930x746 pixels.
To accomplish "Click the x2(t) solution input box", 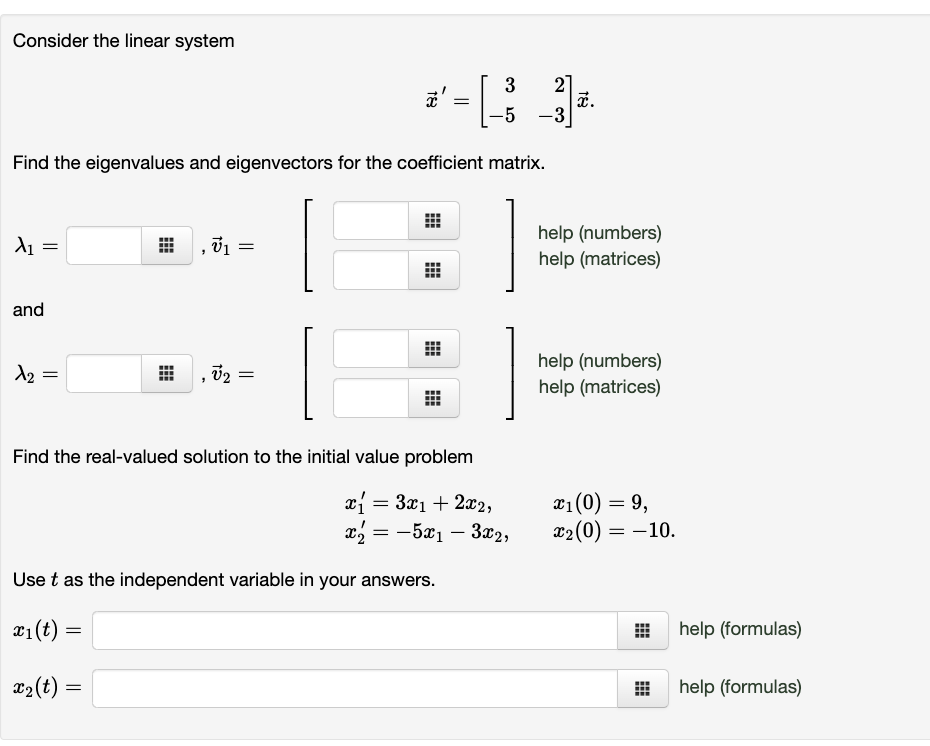I will (x=350, y=687).
